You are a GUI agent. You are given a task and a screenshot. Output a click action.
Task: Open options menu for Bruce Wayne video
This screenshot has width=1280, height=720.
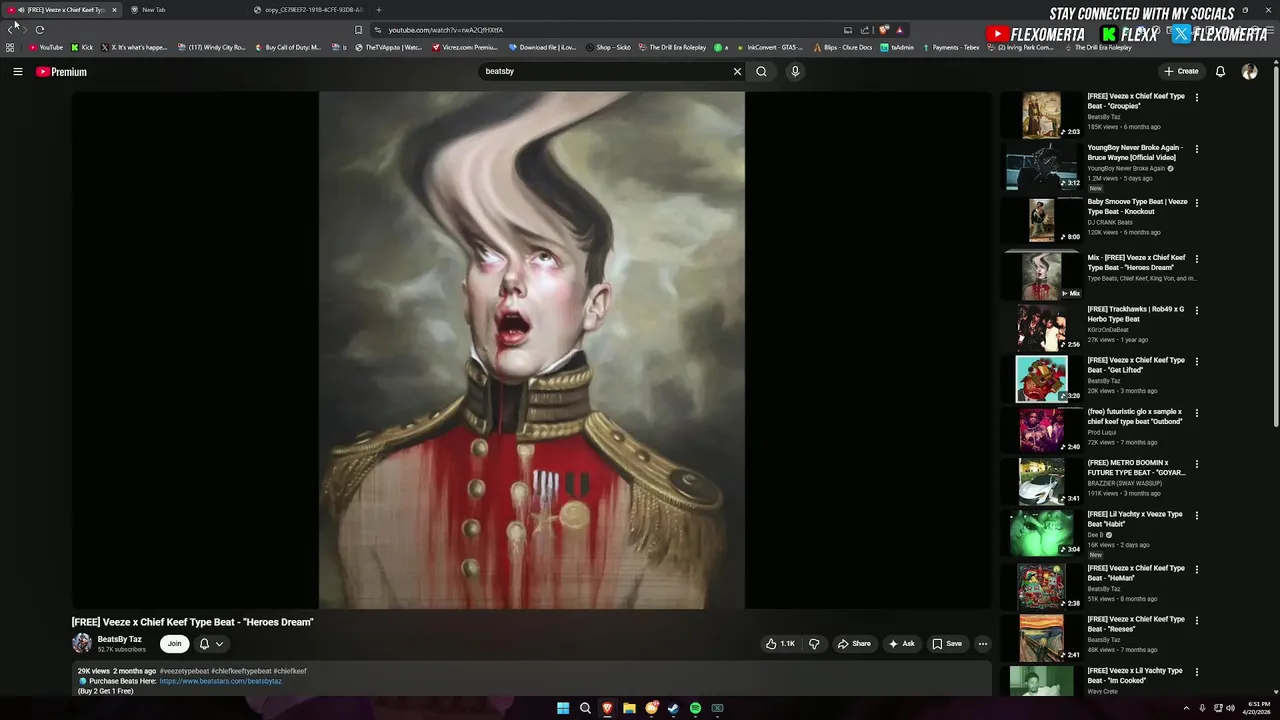pos(1197,149)
